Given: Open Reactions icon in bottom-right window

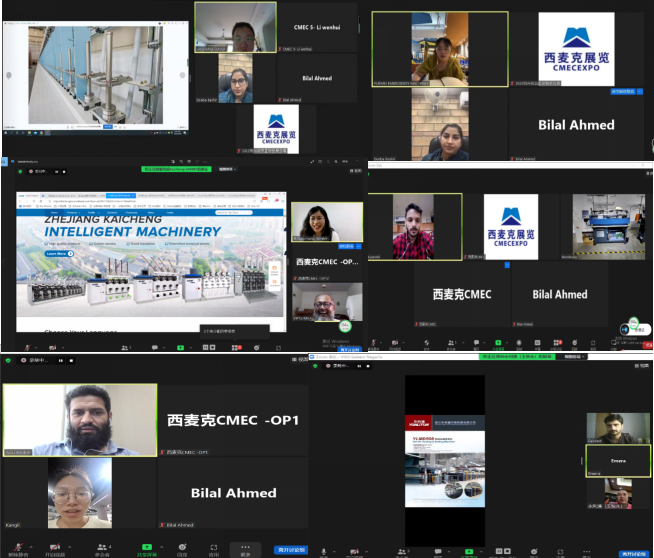Looking at the screenshot, I should [534, 551].
